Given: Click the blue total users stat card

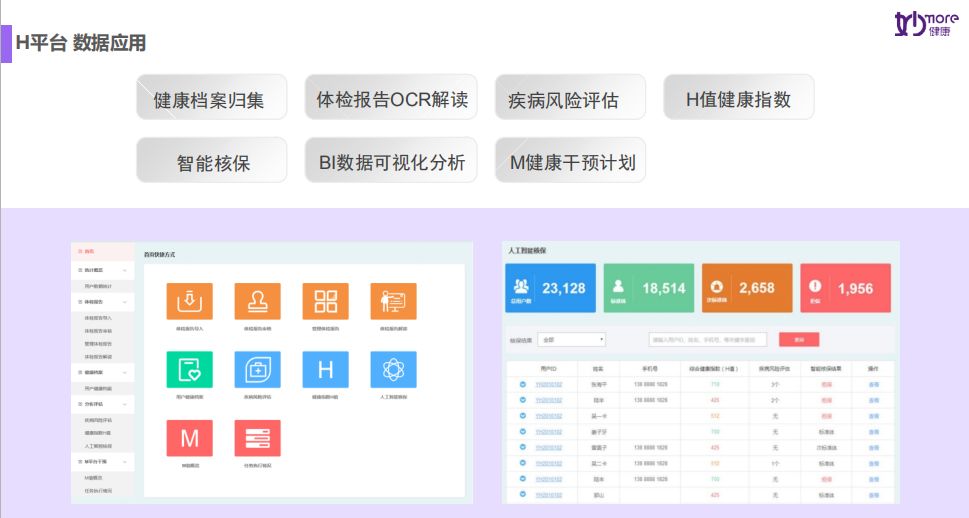Looking at the screenshot, I should coord(549,288).
